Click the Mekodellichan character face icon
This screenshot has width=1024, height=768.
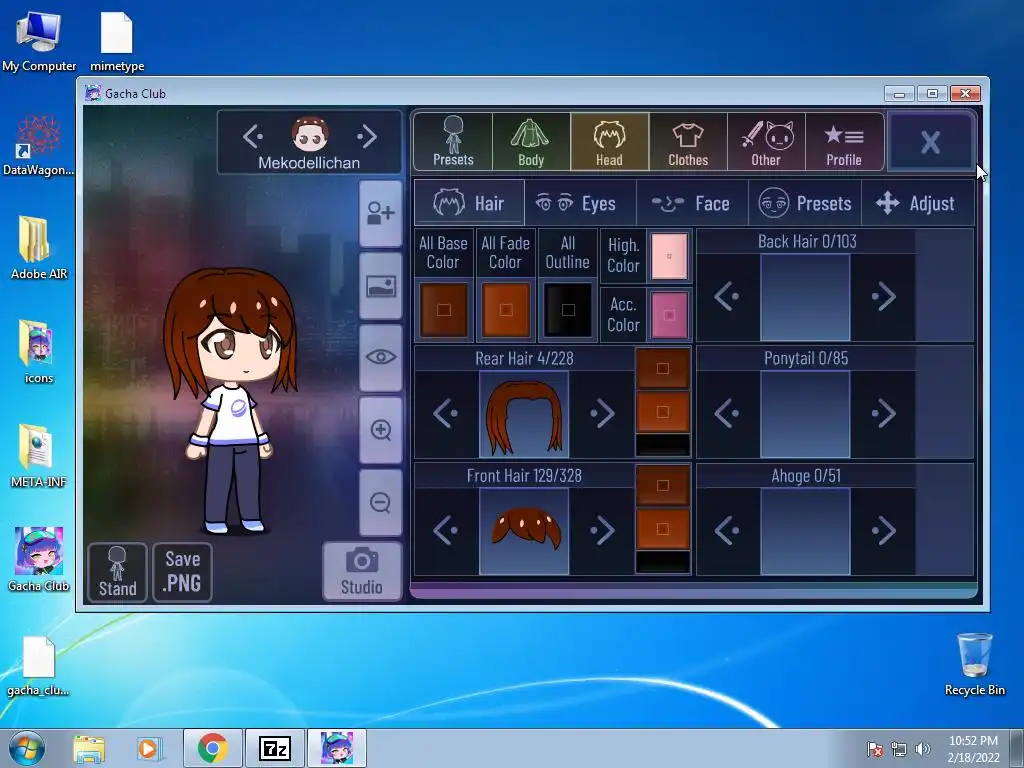(310, 134)
